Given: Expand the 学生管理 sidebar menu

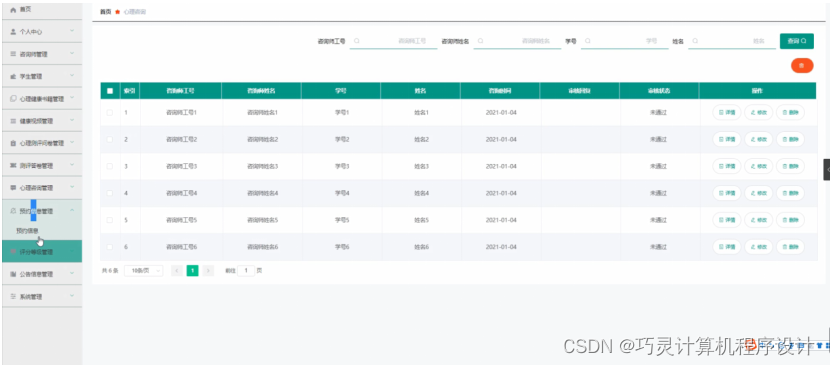Looking at the screenshot, I should click(x=42, y=76).
